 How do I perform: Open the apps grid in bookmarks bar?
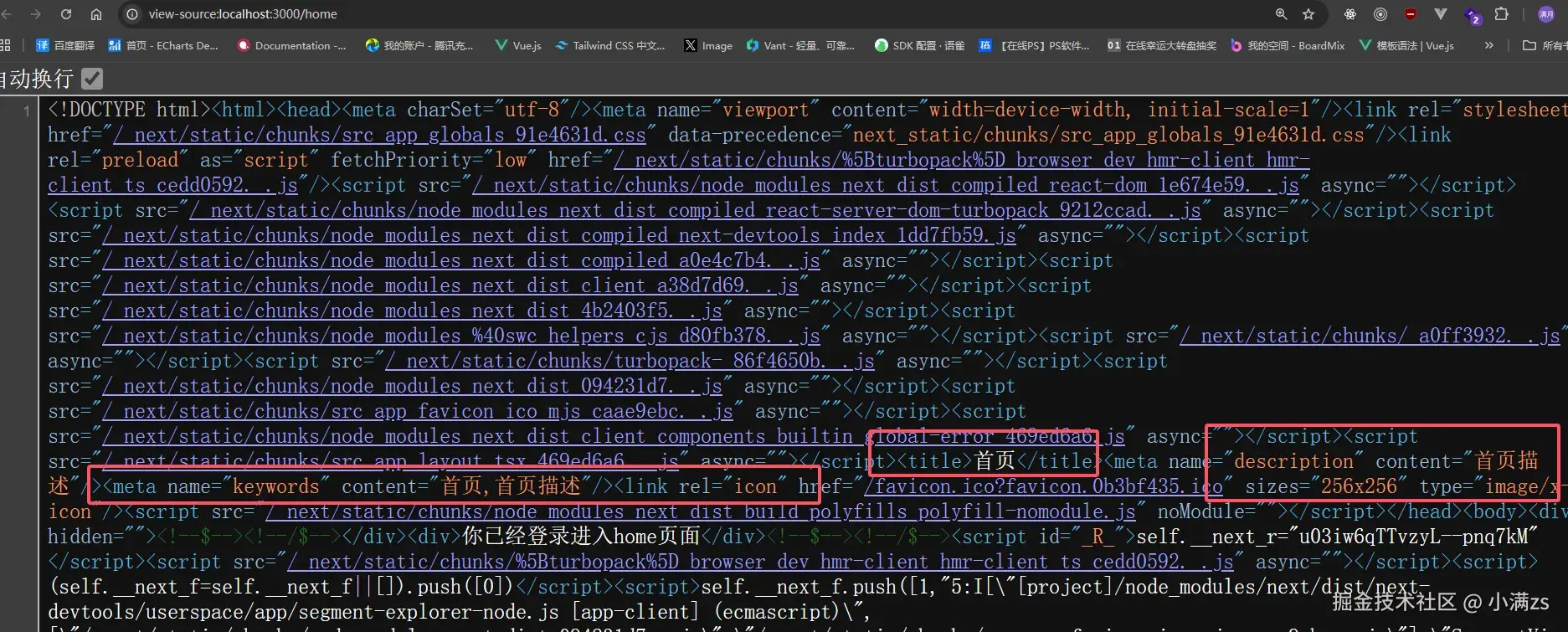[5, 45]
